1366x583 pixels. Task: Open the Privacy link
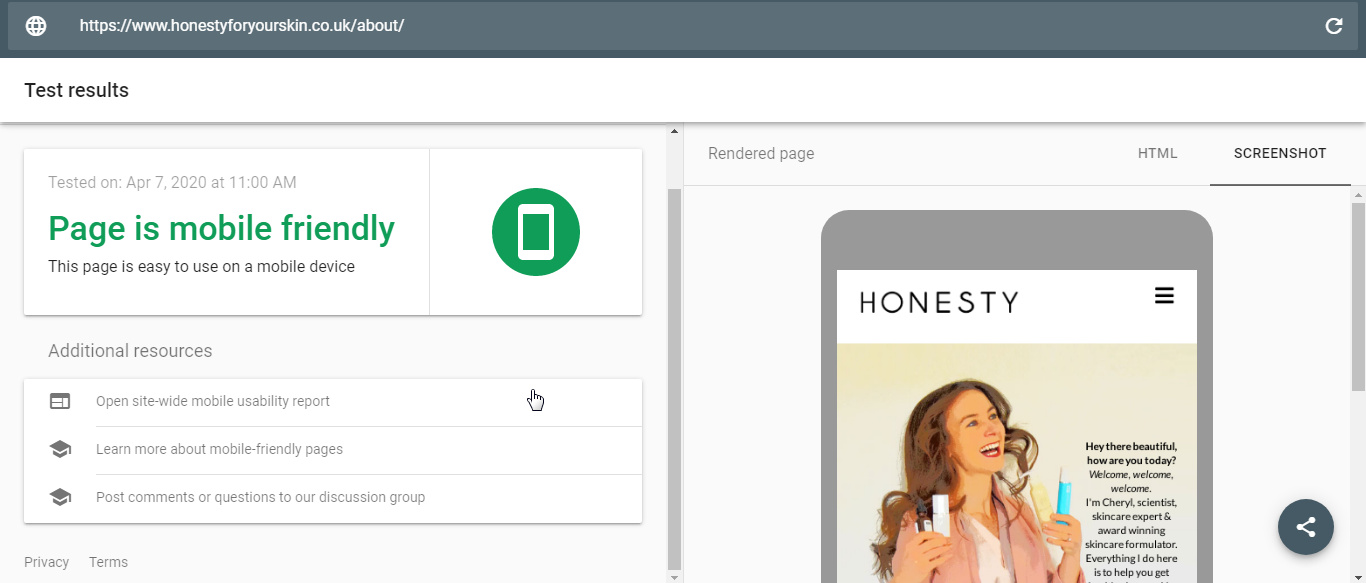coord(46,562)
